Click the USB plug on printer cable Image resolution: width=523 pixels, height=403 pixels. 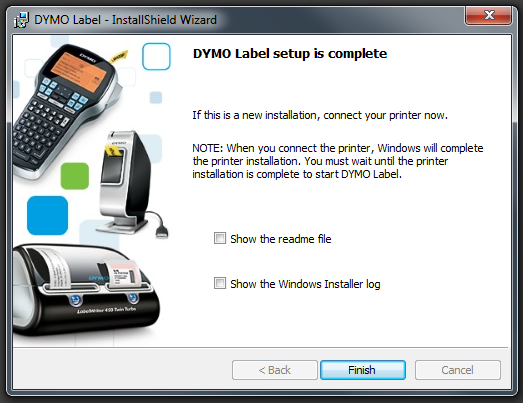(162, 232)
